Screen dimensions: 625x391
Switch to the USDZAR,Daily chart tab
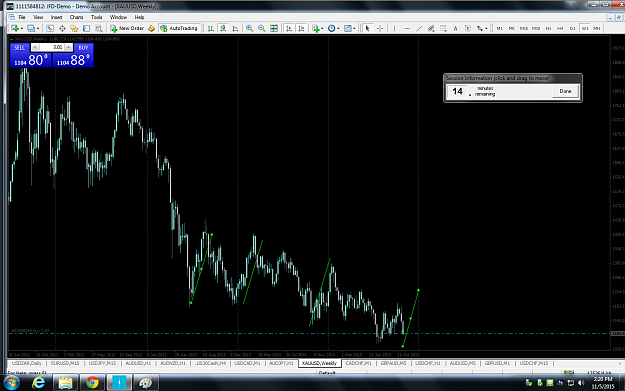click(27, 363)
